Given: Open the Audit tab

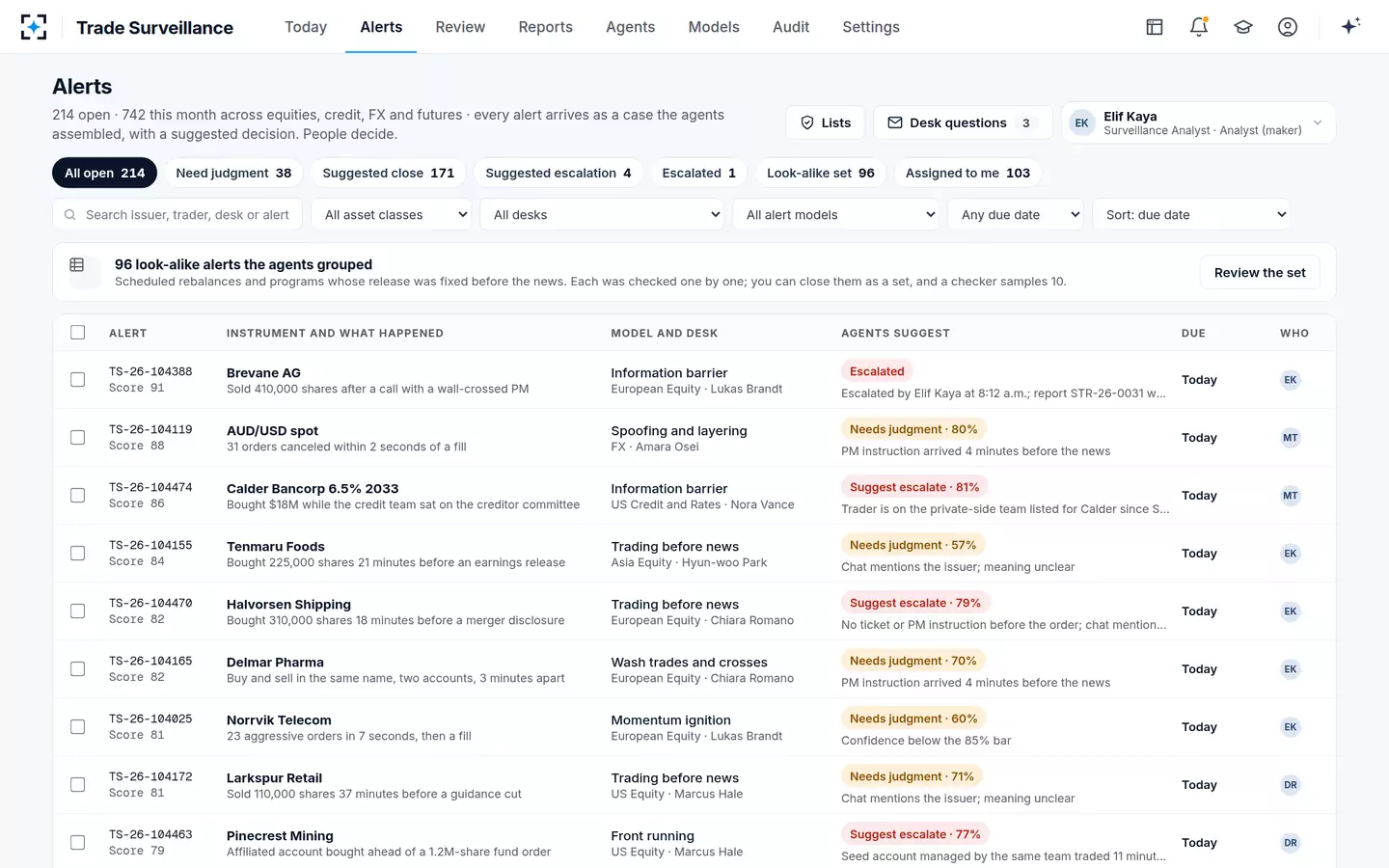Looking at the screenshot, I should tap(791, 27).
